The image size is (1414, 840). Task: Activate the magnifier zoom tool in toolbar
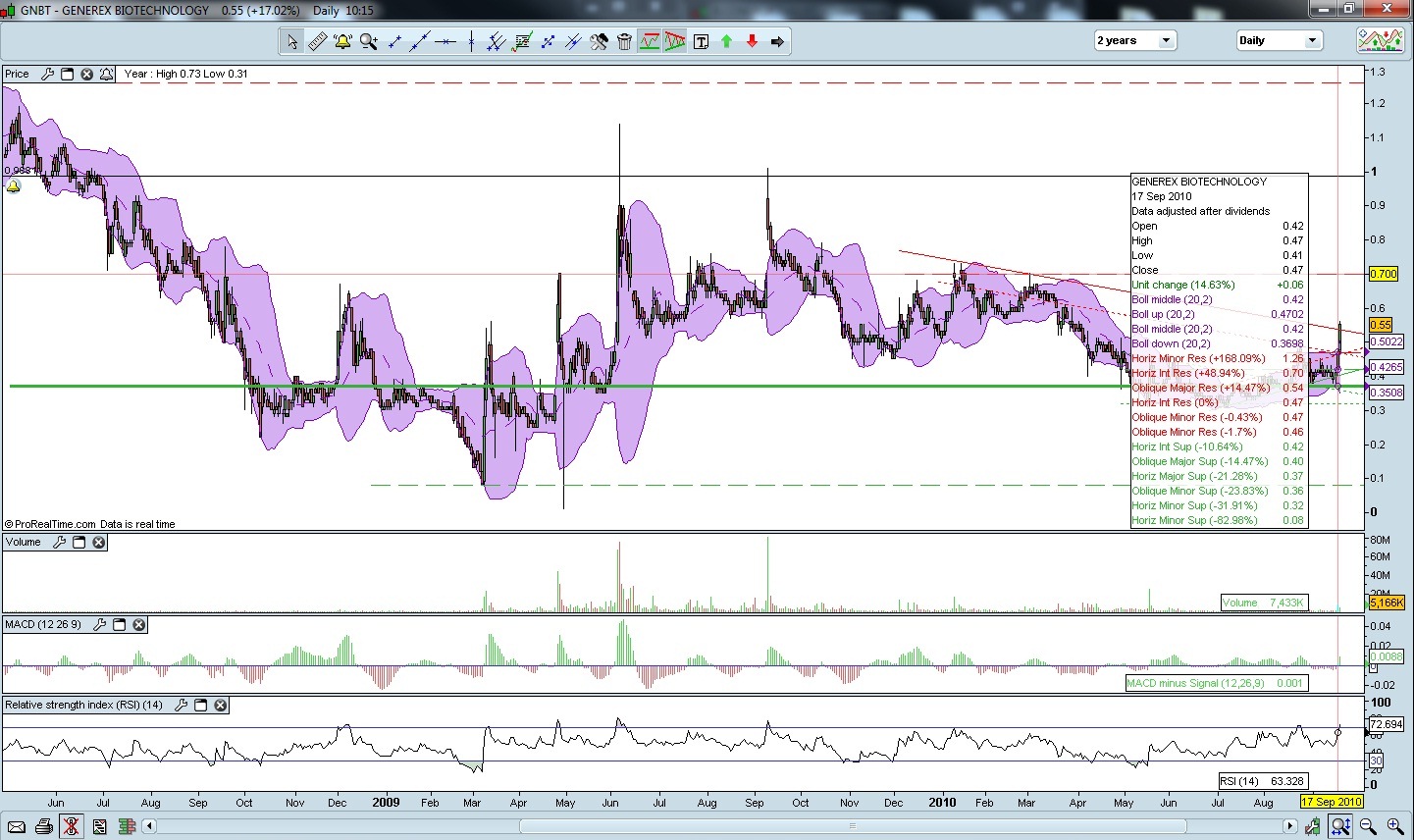(x=368, y=41)
